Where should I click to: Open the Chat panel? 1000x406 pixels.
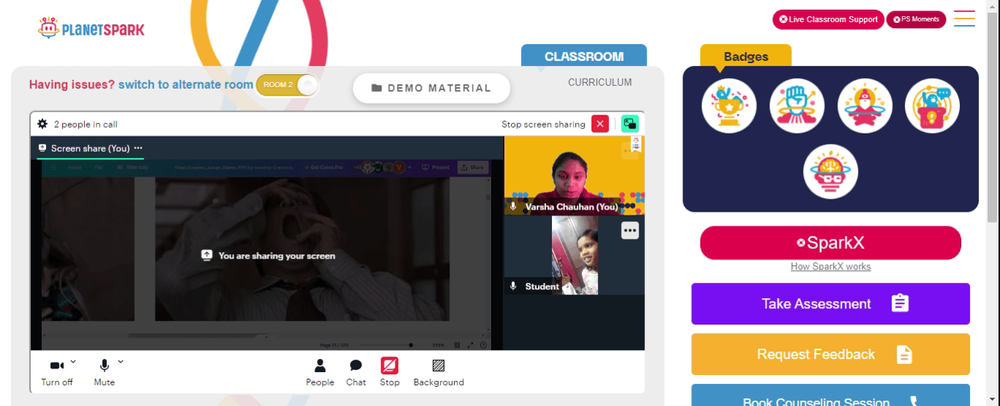[x=356, y=372]
